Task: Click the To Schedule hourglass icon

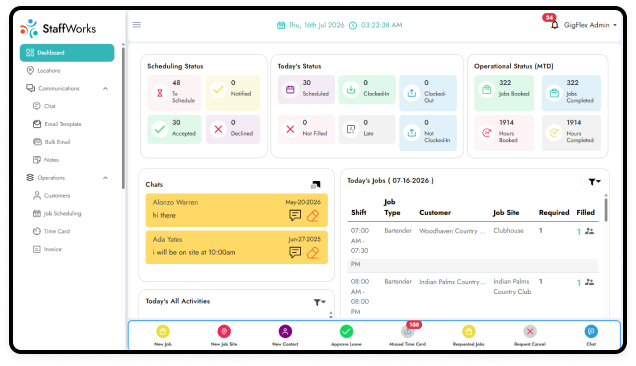Action: [x=160, y=93]
